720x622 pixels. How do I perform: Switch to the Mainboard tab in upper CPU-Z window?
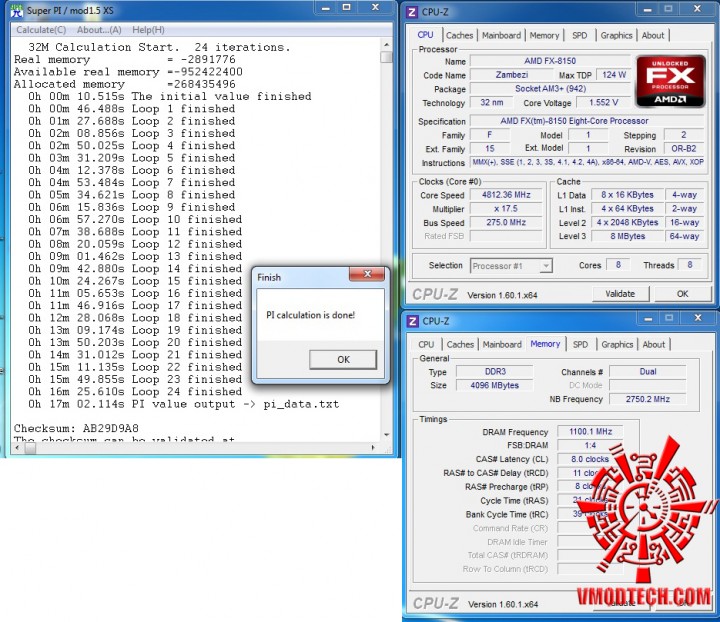point(501,35)
